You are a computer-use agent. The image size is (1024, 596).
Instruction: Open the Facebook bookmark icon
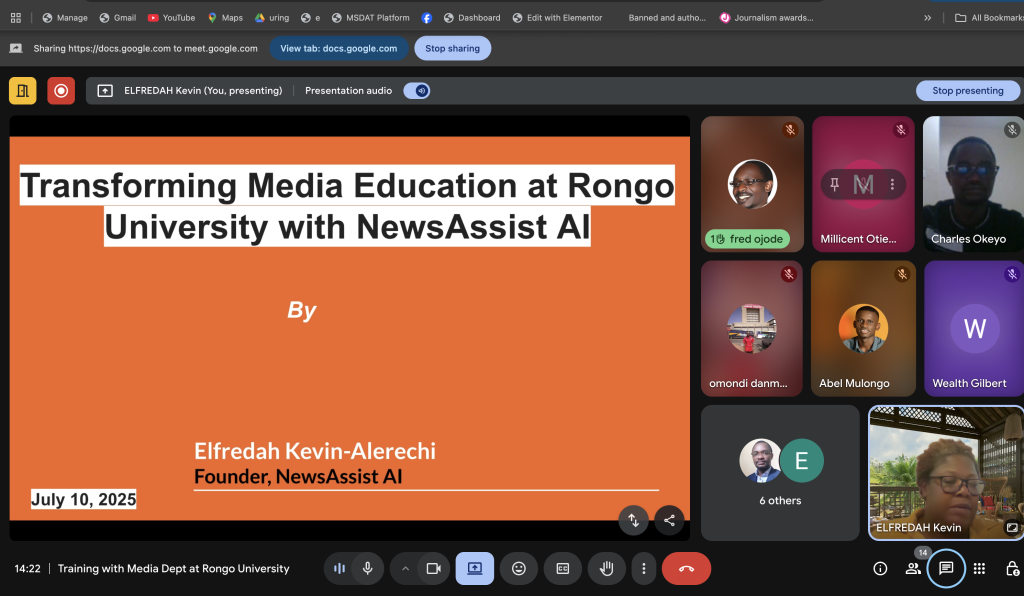coord(426,18)
